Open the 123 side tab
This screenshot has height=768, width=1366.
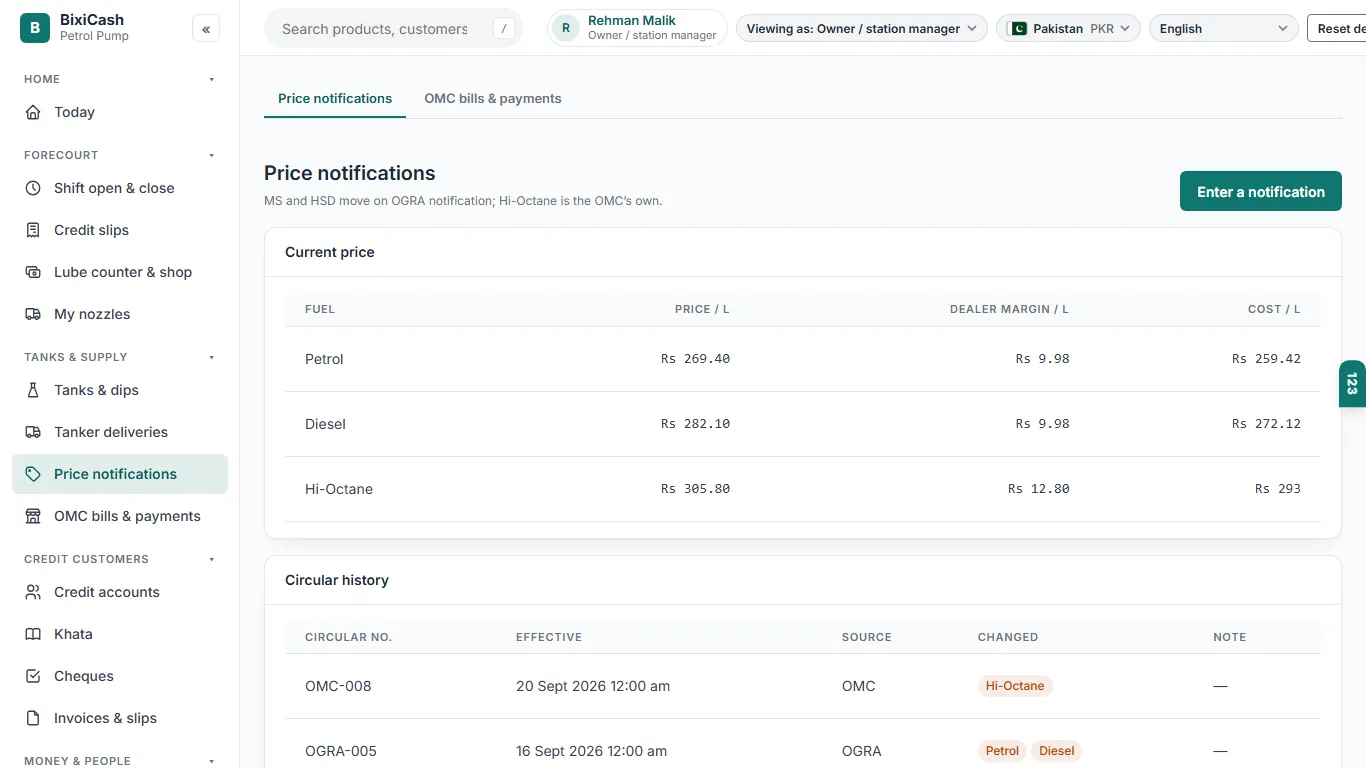[x=1352, y=384]
